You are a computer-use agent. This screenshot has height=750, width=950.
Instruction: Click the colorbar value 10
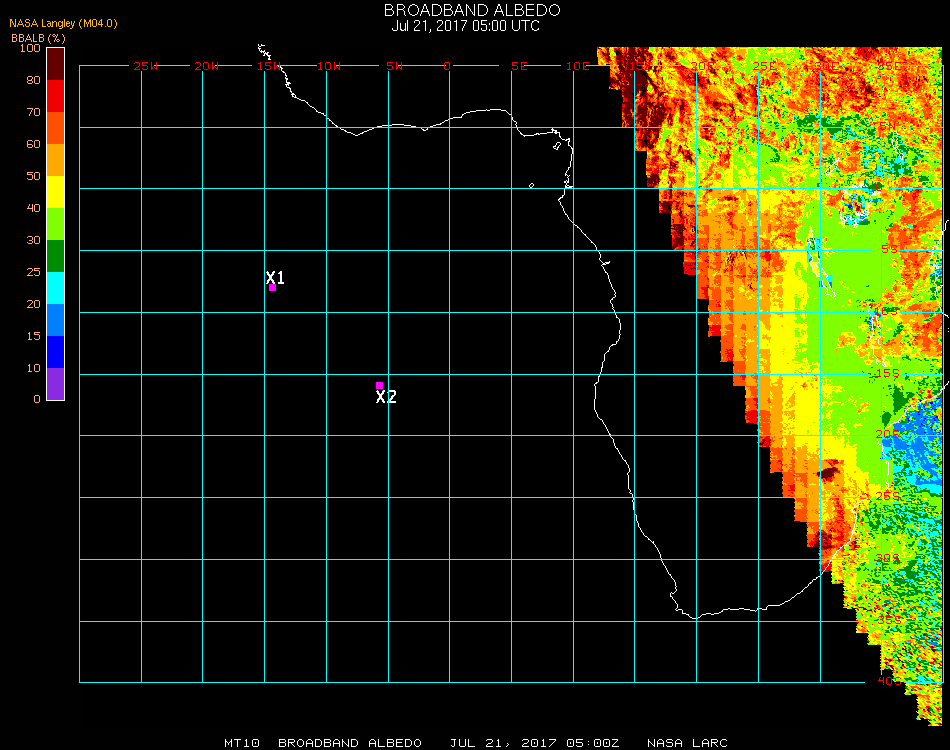(x=33, y=368)
